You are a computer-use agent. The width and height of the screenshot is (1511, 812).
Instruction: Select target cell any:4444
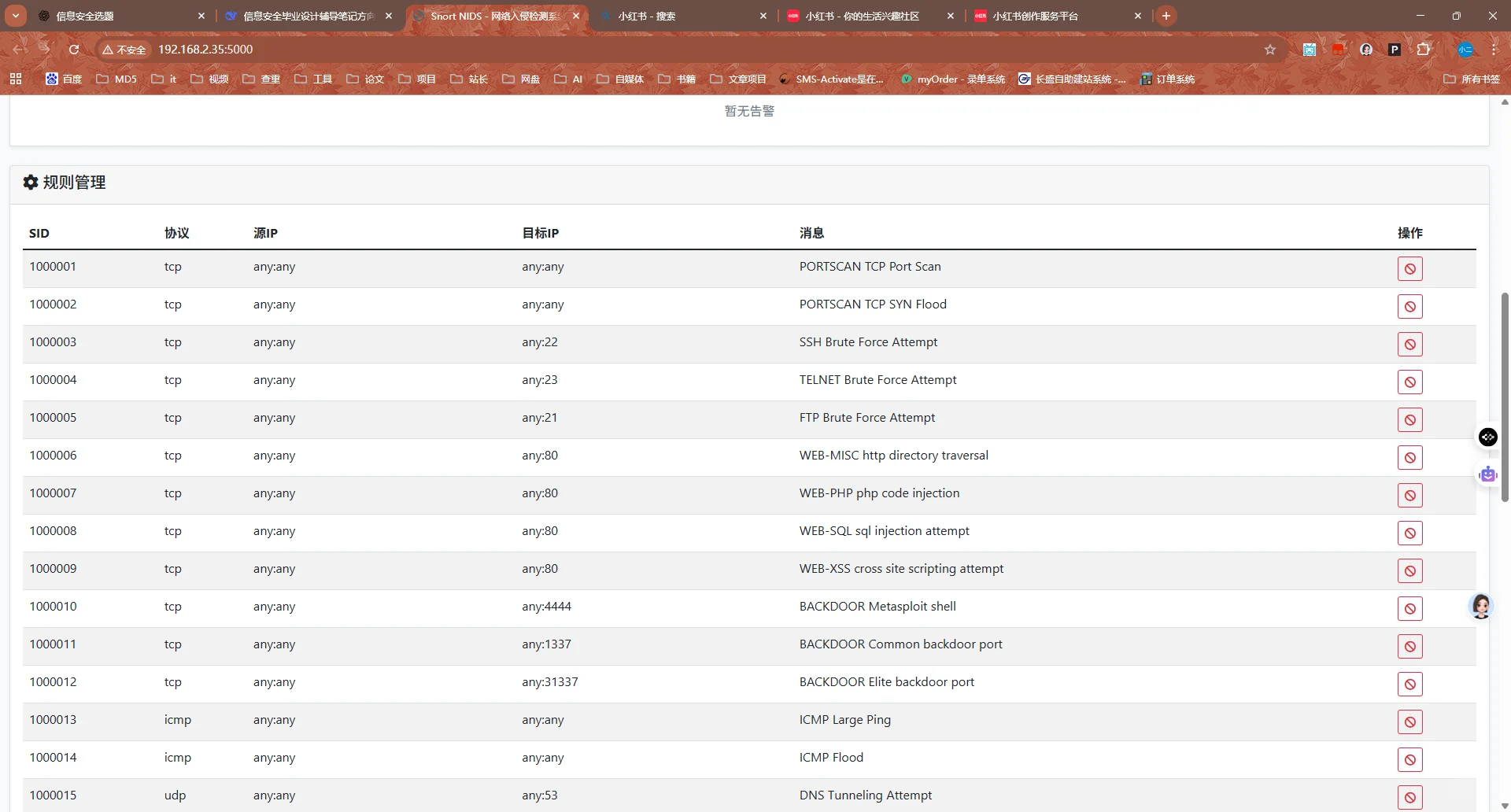click(x=546, y=606)
